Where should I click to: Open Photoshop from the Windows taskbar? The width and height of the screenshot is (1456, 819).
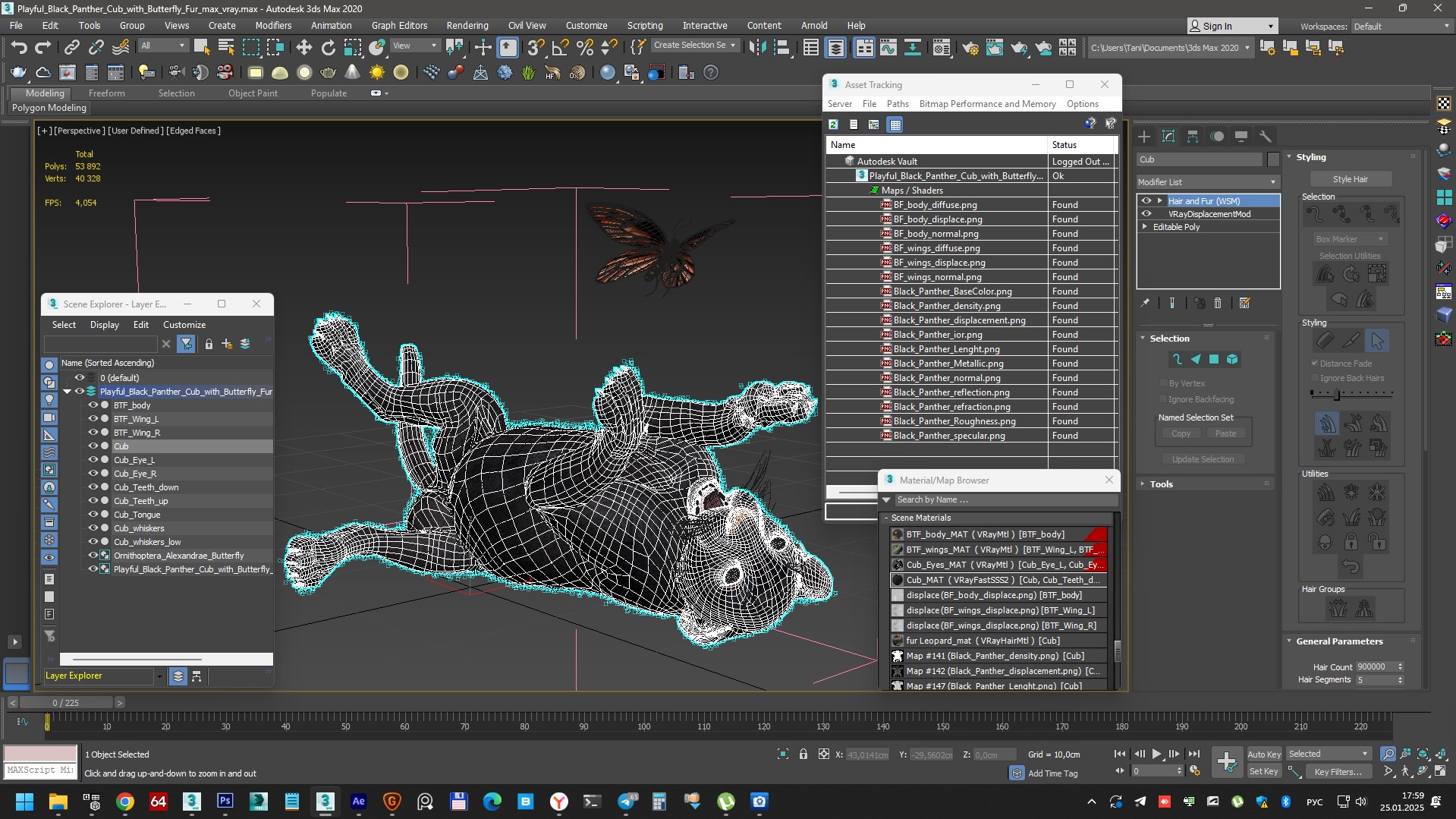[225, 801]
